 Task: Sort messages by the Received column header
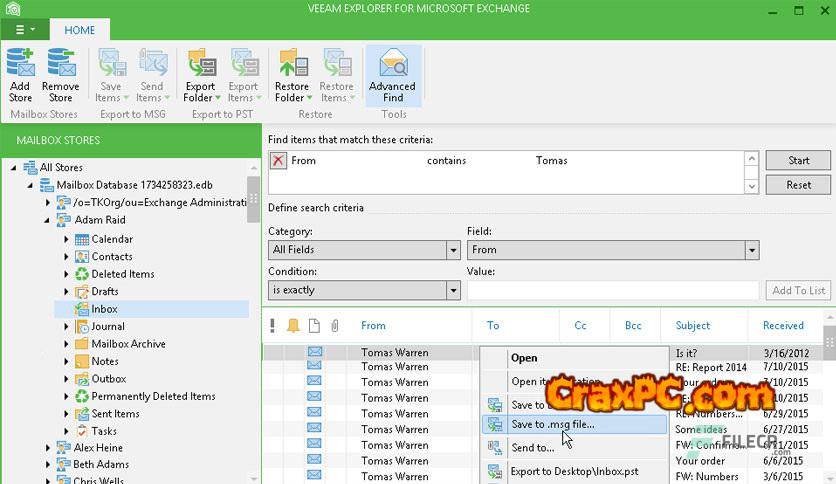pos(783,325)
